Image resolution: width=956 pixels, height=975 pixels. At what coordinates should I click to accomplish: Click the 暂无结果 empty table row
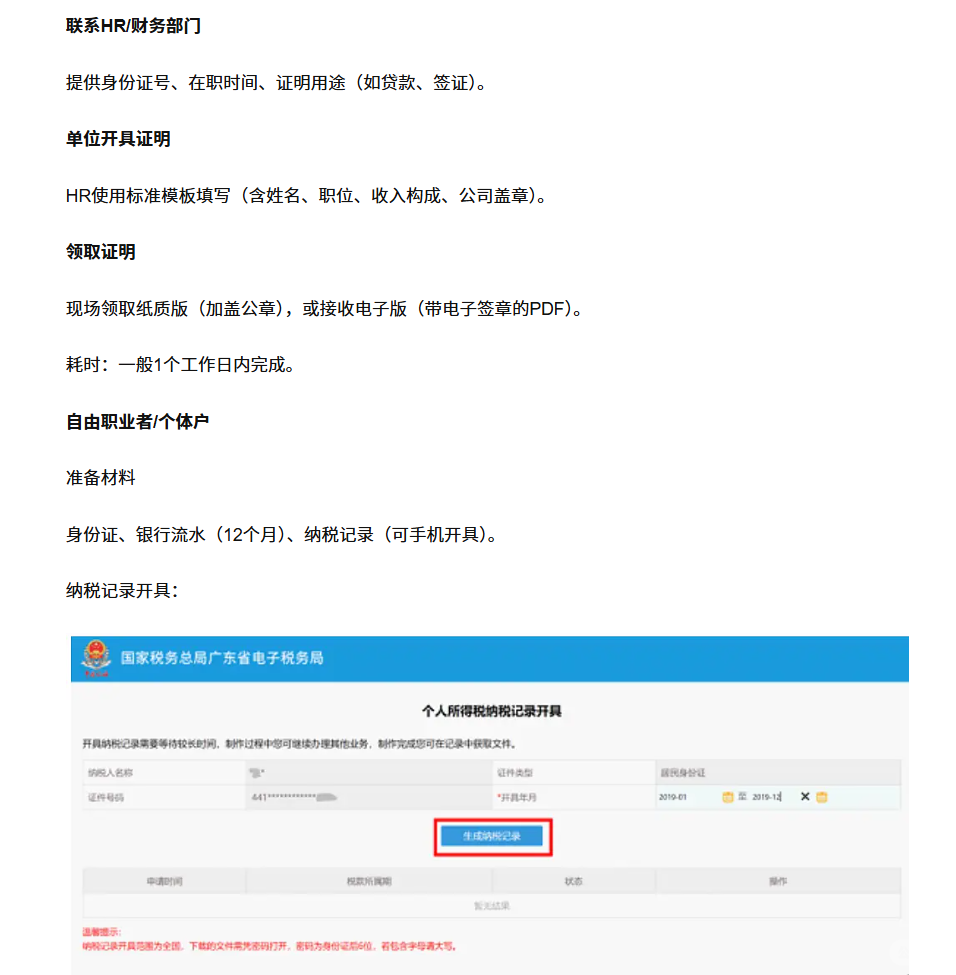(x=491, y=906)
